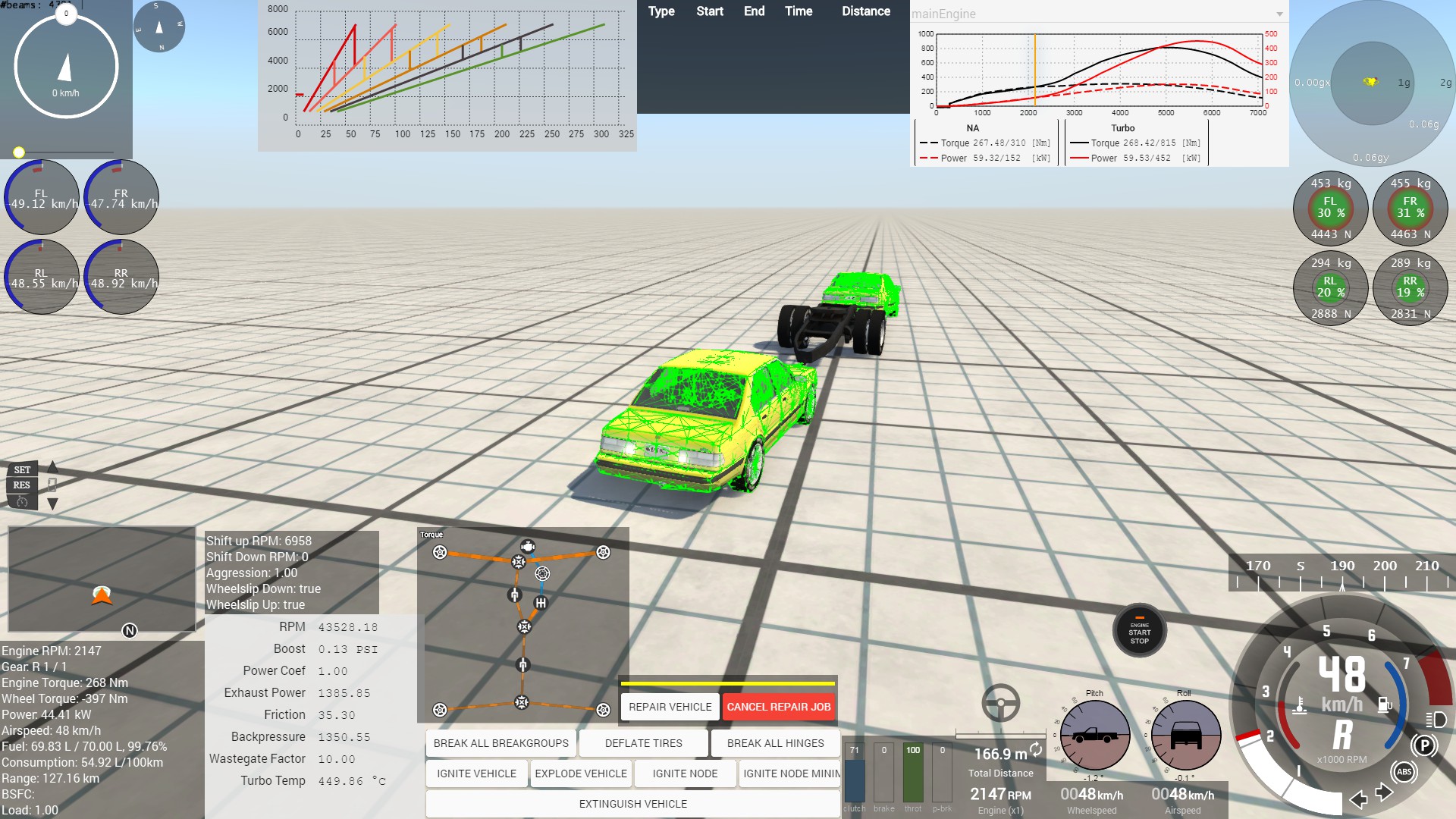The height and width of the screenshot is (819, 1456).
Task: Click Break All Breakgroups button
Action: (501, 743)
